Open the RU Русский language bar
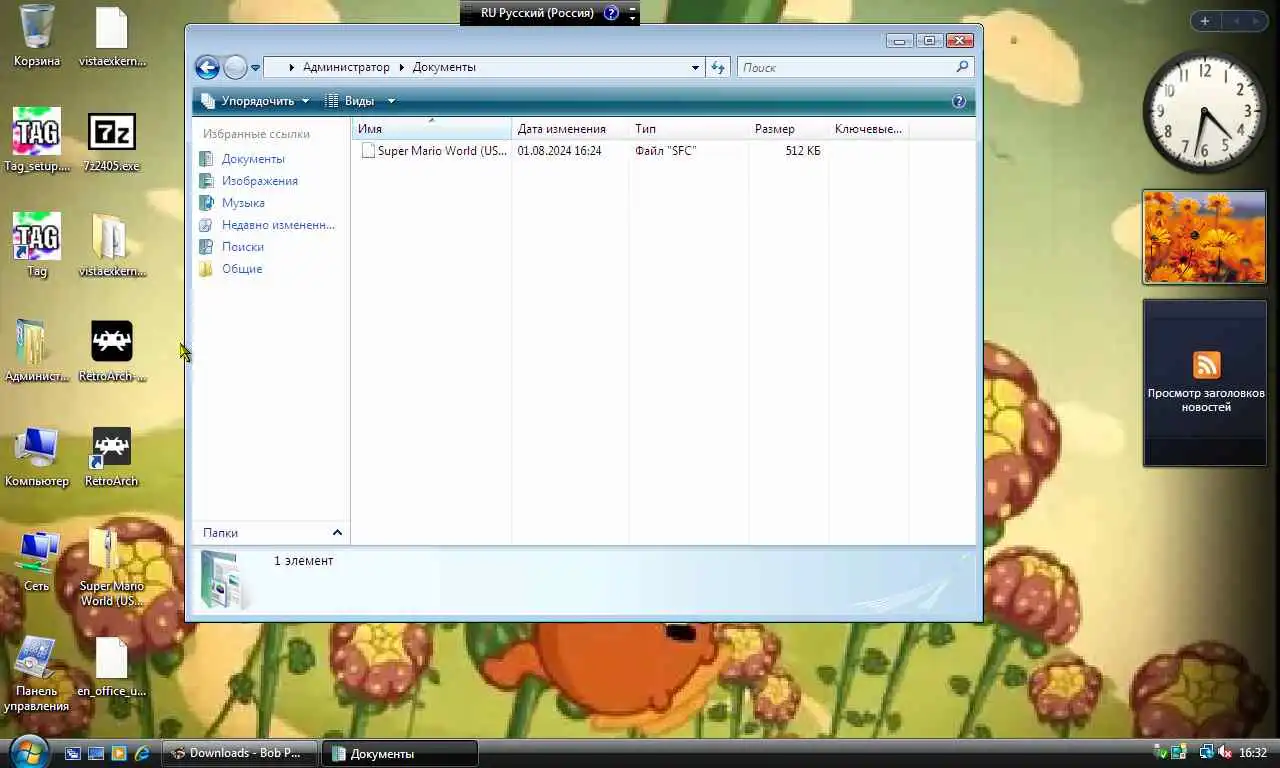 tap(537, 13)
